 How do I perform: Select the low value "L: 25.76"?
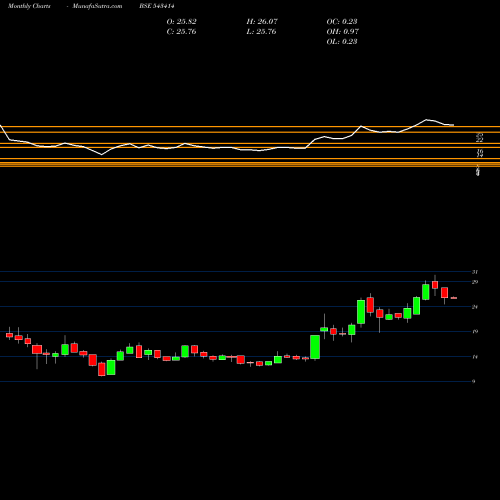261,32
